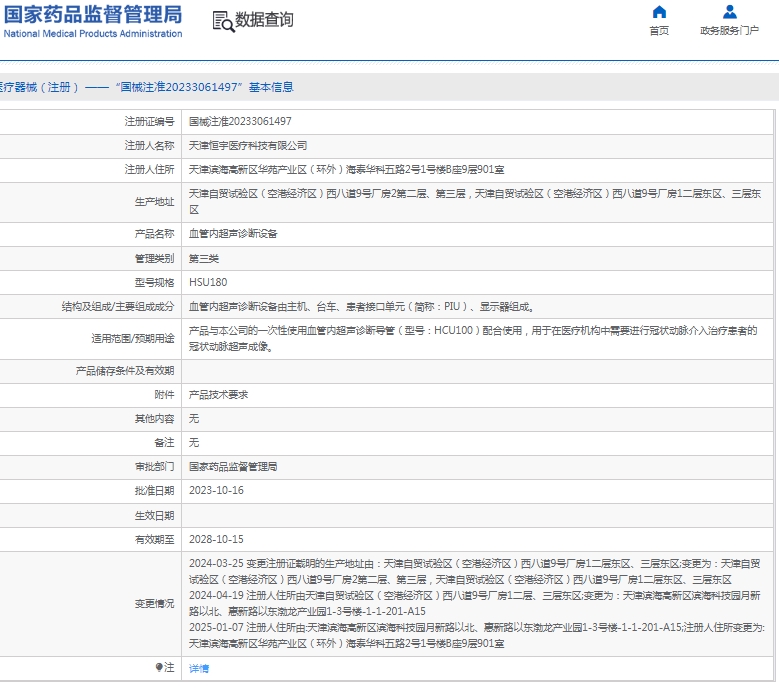
Task: Click model value HSU180
Action: coord(208,282)
